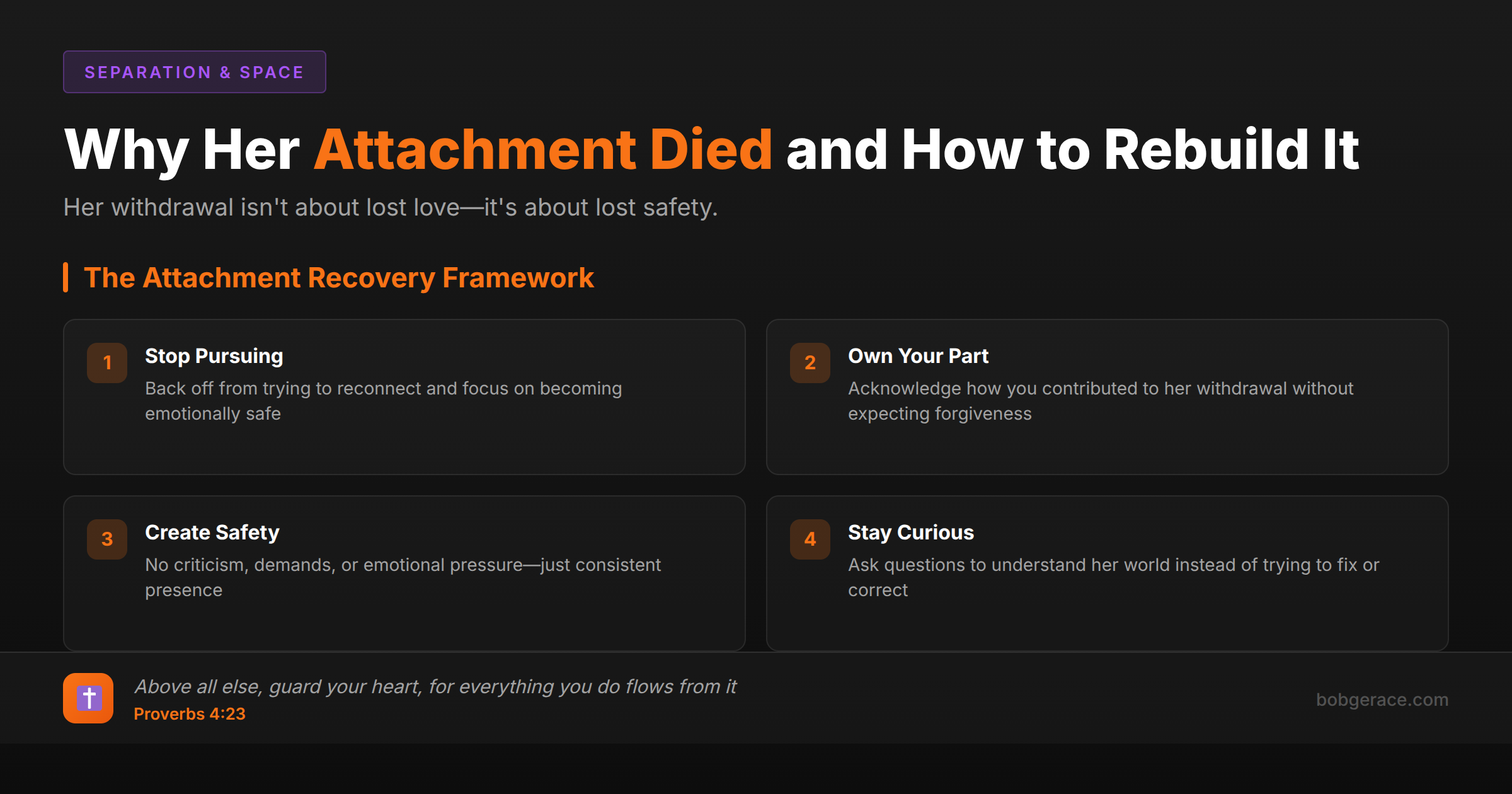Click the subtitle about lost safety
Screen dimensions: 1512x794
coord(391,207)
